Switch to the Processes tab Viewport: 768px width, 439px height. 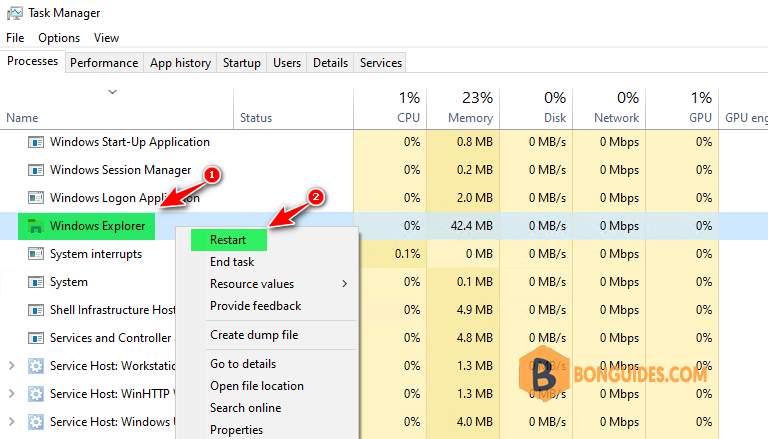(32, 61)
